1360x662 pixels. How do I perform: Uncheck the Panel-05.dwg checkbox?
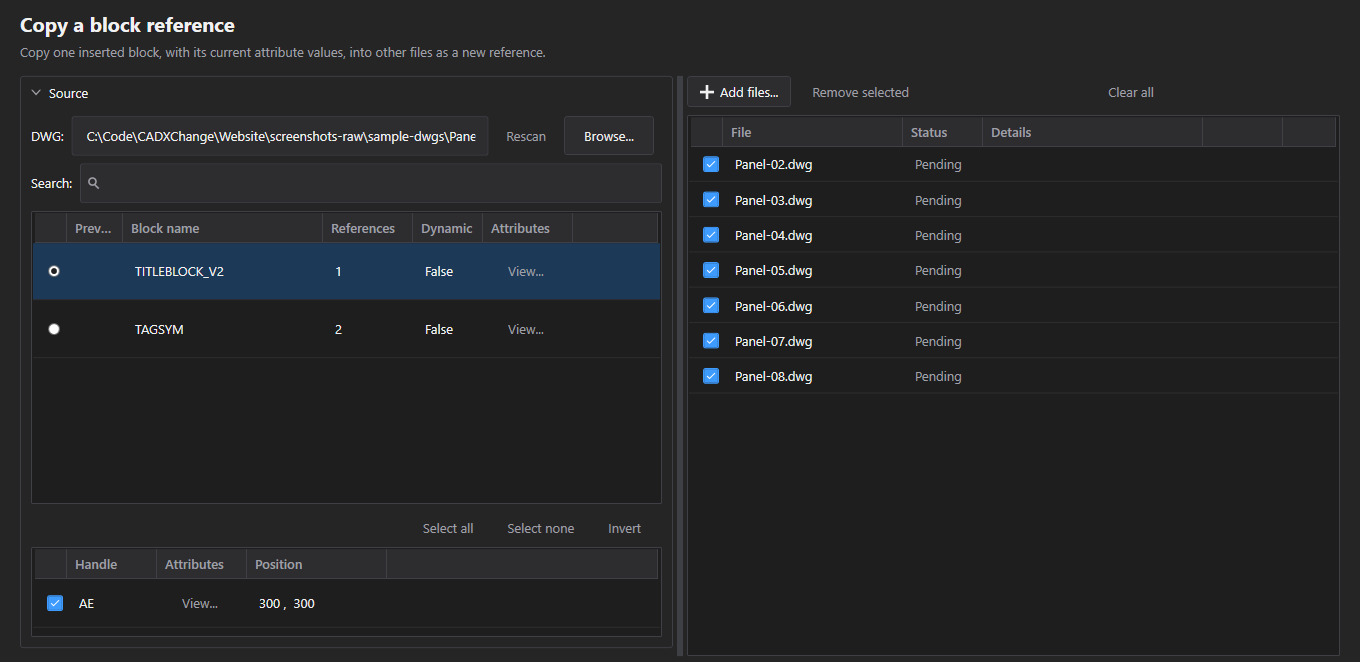(711, 270)
